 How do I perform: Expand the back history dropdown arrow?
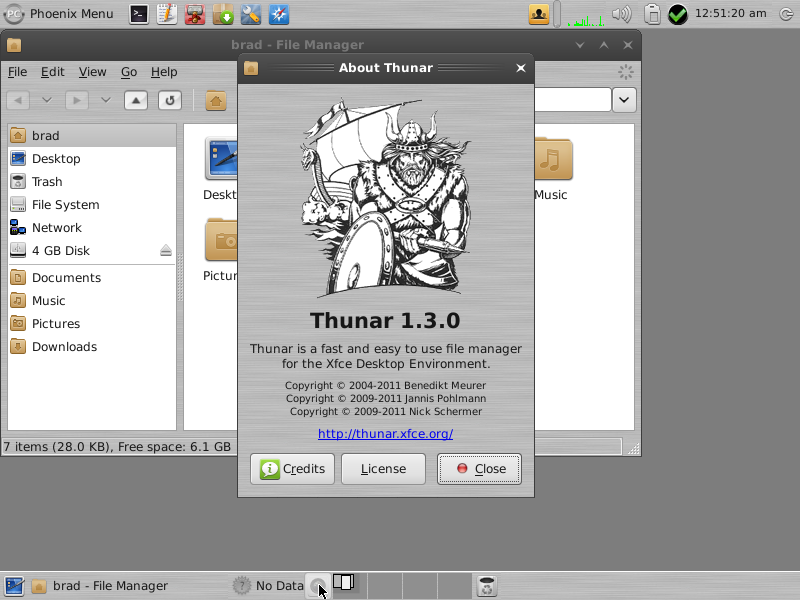tap(46, 100)
